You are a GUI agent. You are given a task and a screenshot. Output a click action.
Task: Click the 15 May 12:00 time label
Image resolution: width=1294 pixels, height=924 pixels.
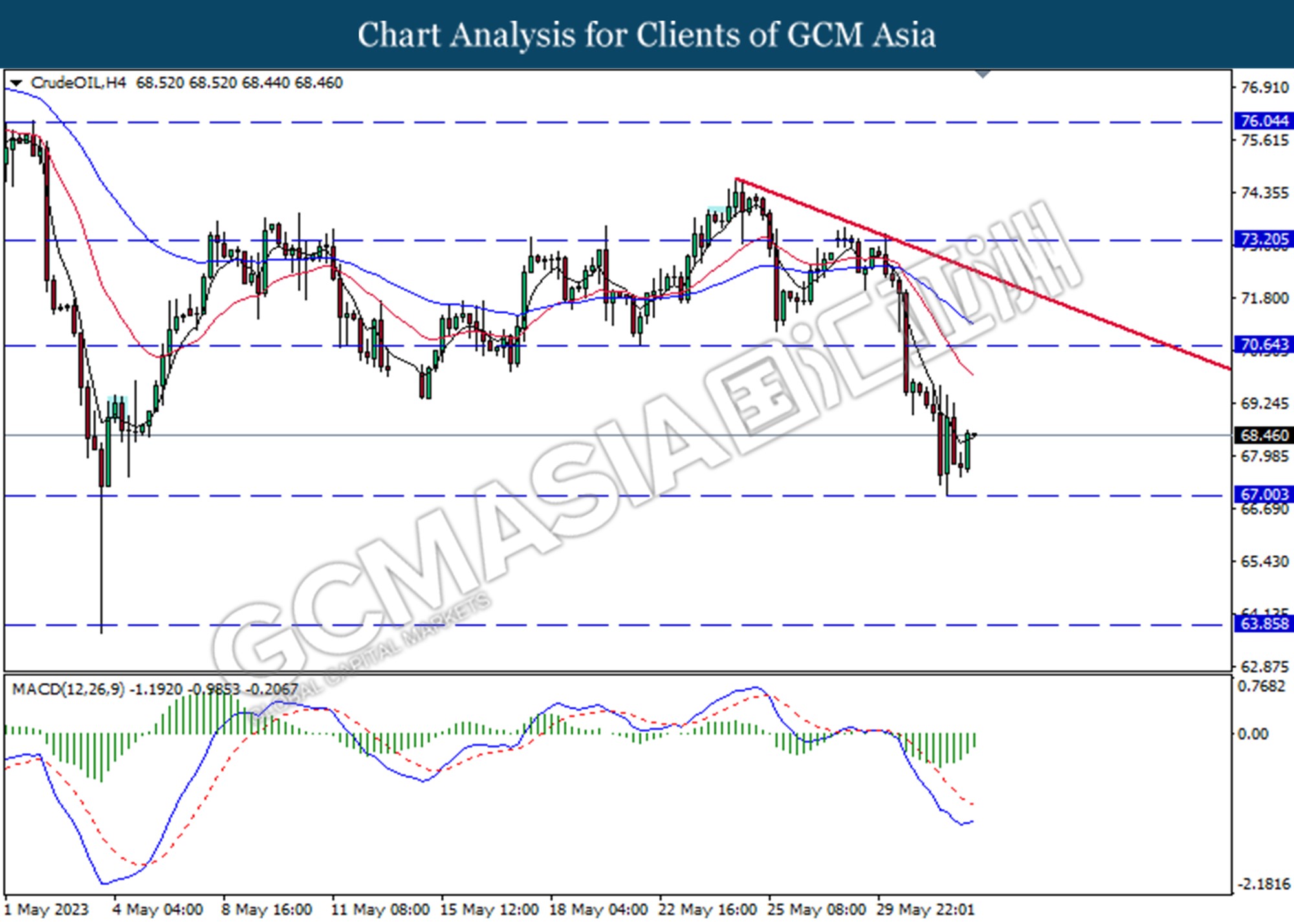coord(489,910)
